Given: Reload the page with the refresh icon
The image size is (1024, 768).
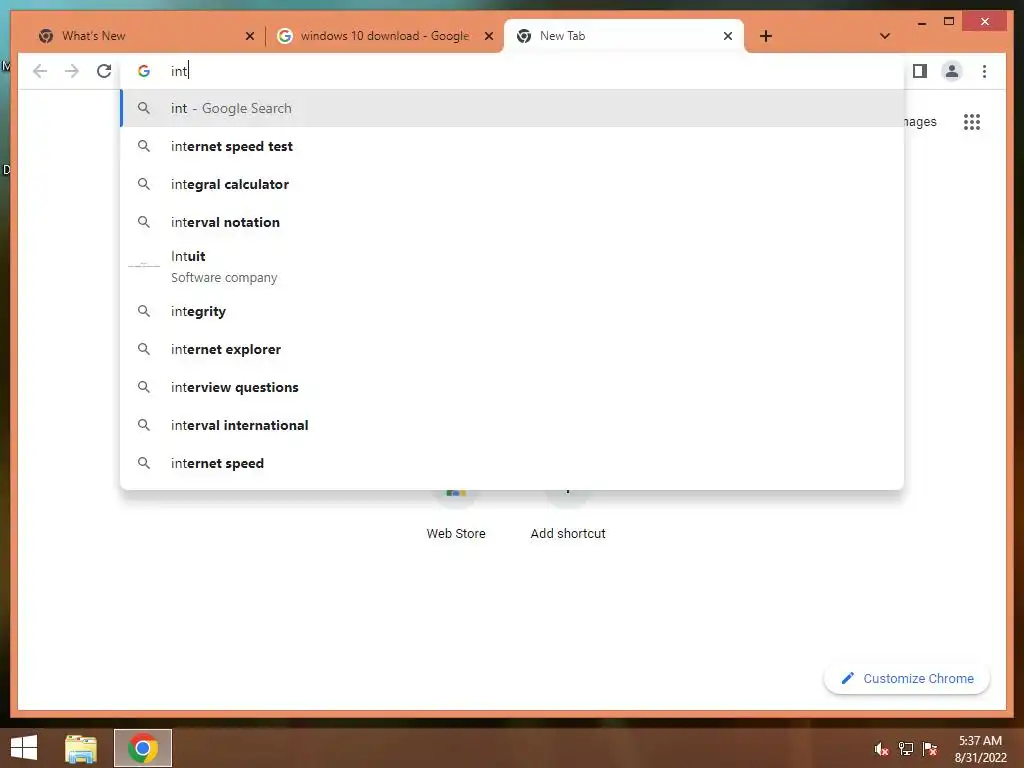Looking at the screenshot, I should tap(104, 71).
